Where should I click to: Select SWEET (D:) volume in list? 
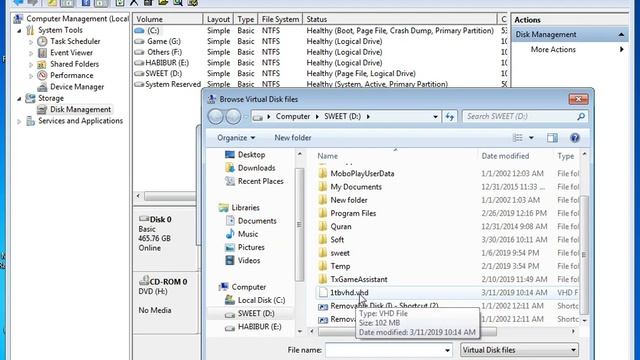163,73
